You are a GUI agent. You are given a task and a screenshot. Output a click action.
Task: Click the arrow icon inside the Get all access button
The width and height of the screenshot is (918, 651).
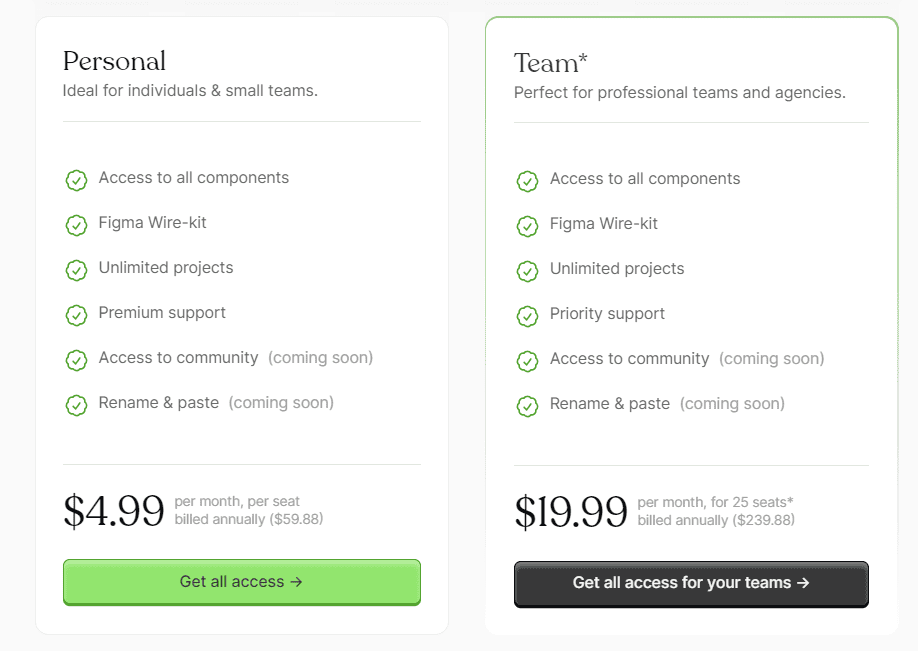(297, 583)
